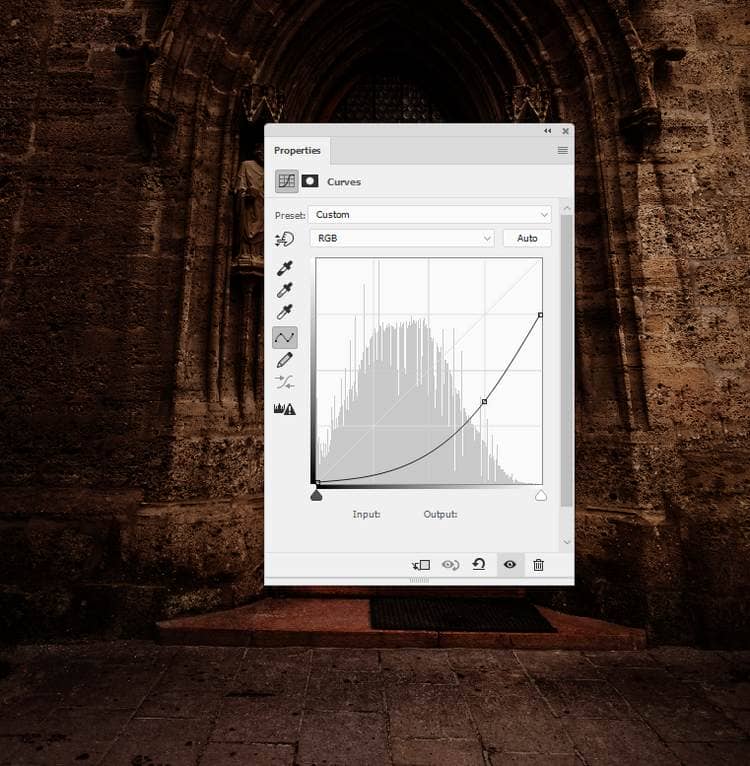
Task: Click the Curves title text
Action: pos(344,182)
